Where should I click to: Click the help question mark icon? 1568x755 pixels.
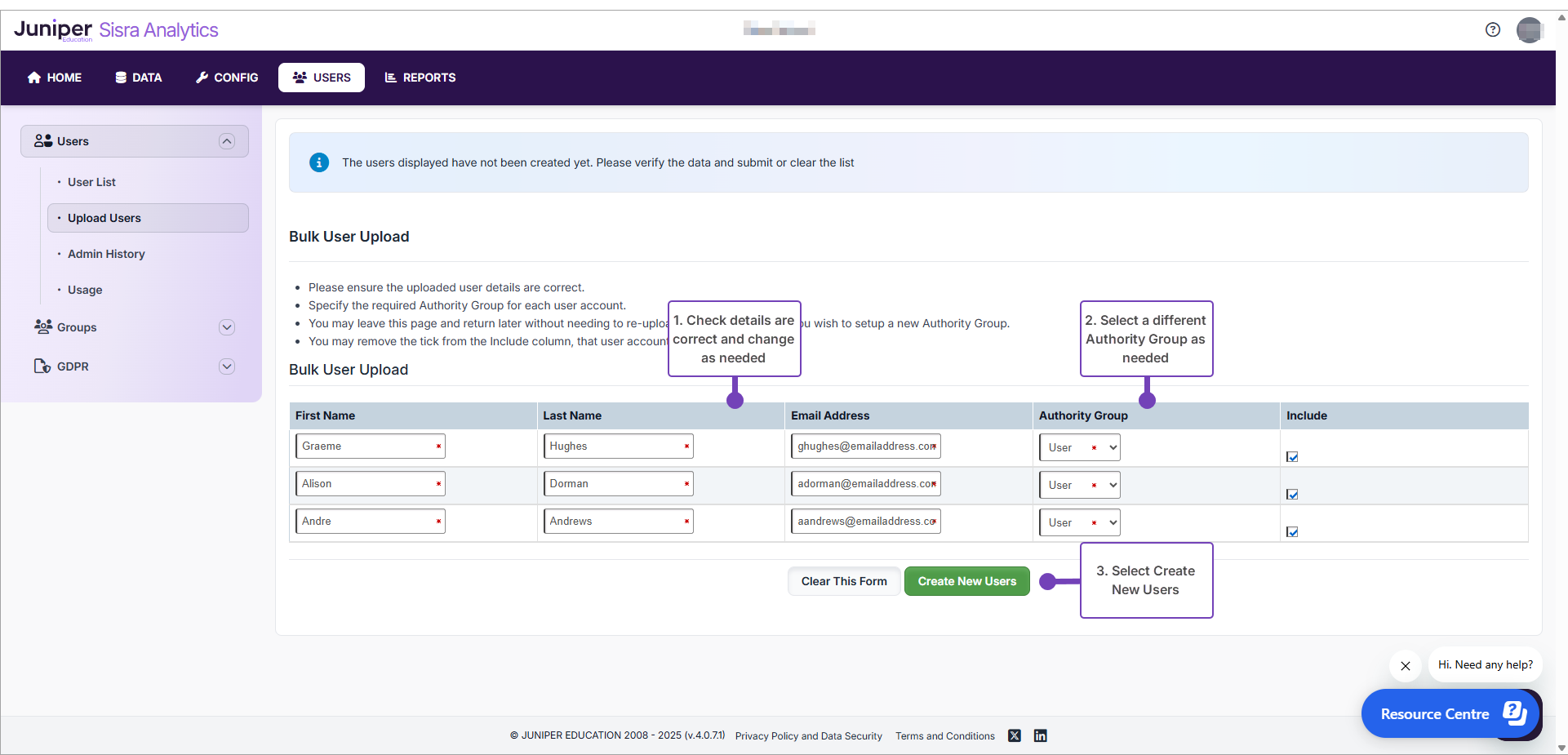point(1492,30)
